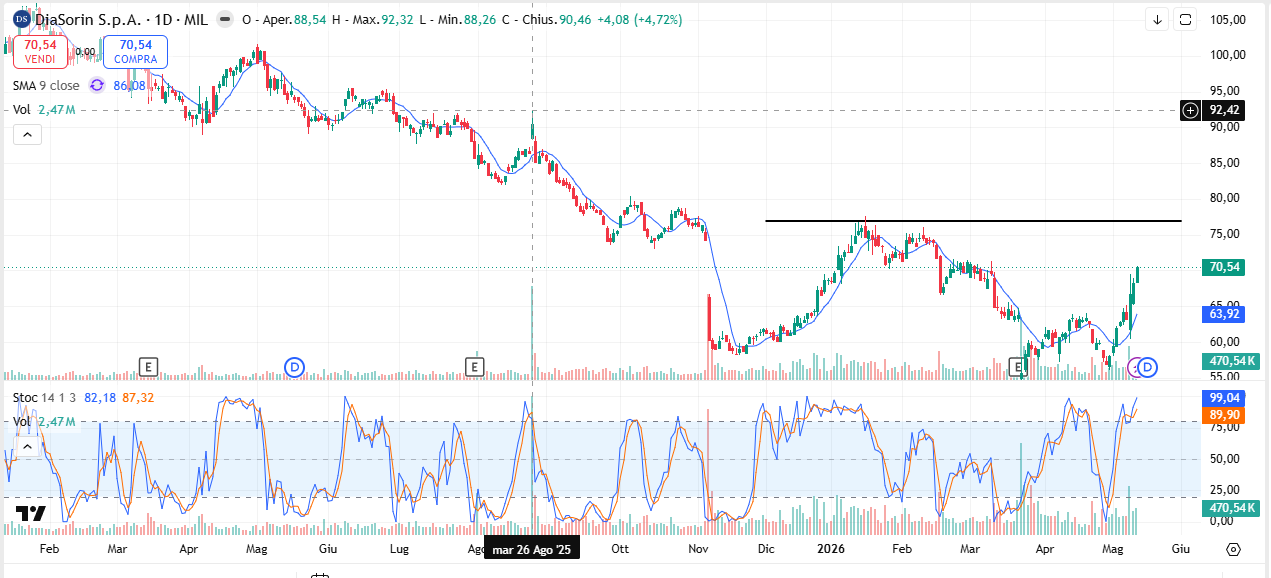Click the purple loop icon beside SMA

pos(97,86)
